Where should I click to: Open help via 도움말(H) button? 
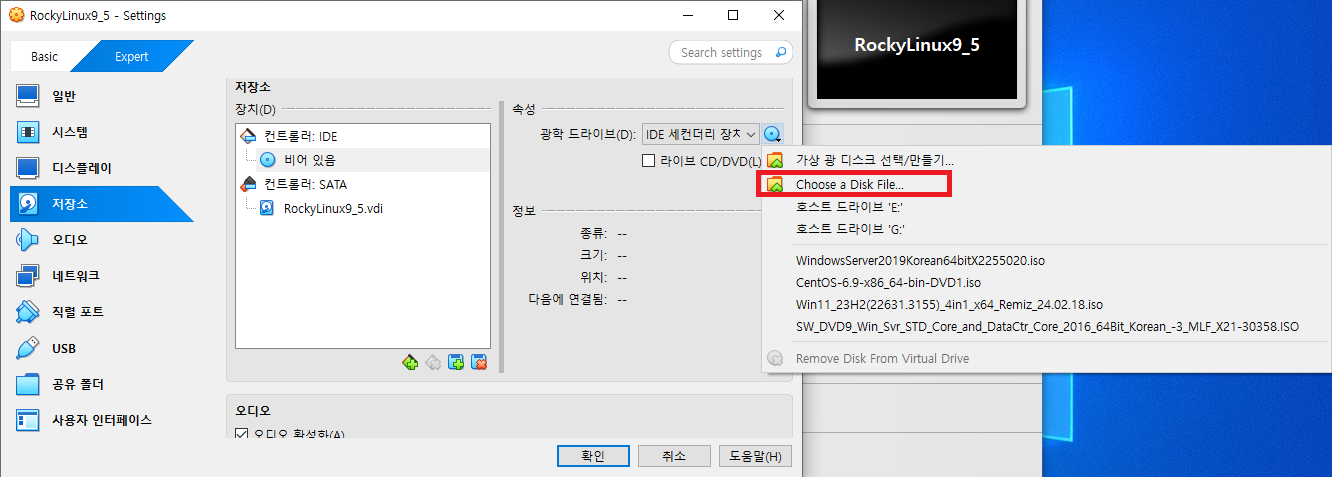755,456
